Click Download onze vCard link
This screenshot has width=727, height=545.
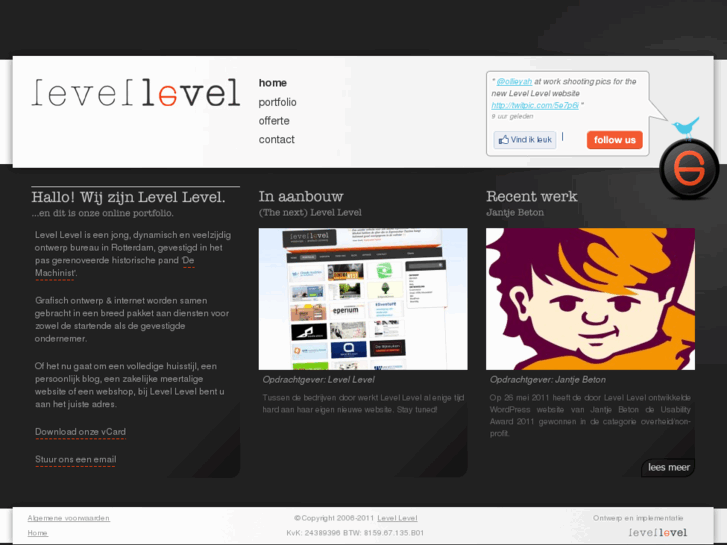pyautogui.click(x=80, y=432)
